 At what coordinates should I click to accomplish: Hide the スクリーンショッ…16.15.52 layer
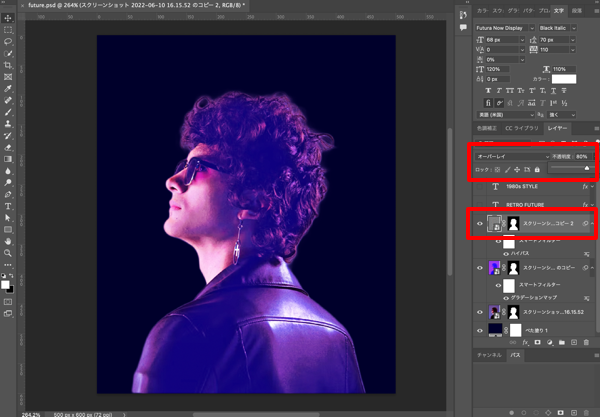click(x=480, y=312)
